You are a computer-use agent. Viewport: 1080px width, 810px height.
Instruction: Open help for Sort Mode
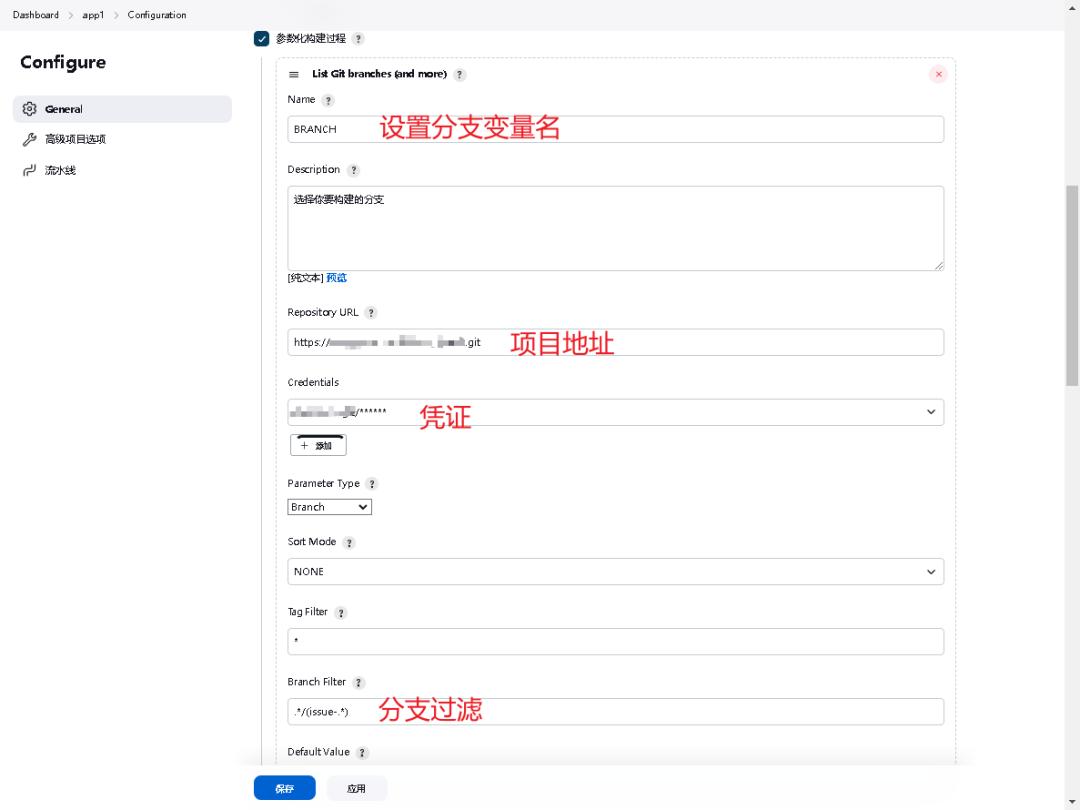[348, 542]
